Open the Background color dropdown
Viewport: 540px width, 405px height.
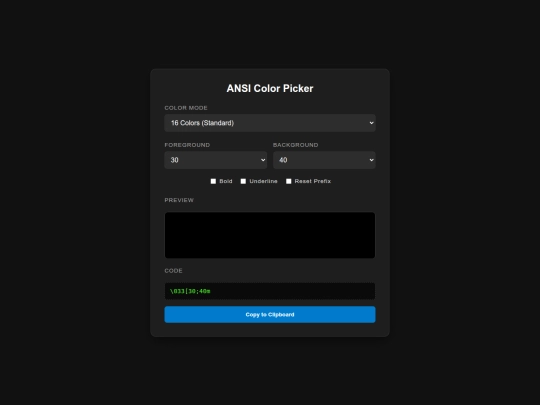click(324, 160)
